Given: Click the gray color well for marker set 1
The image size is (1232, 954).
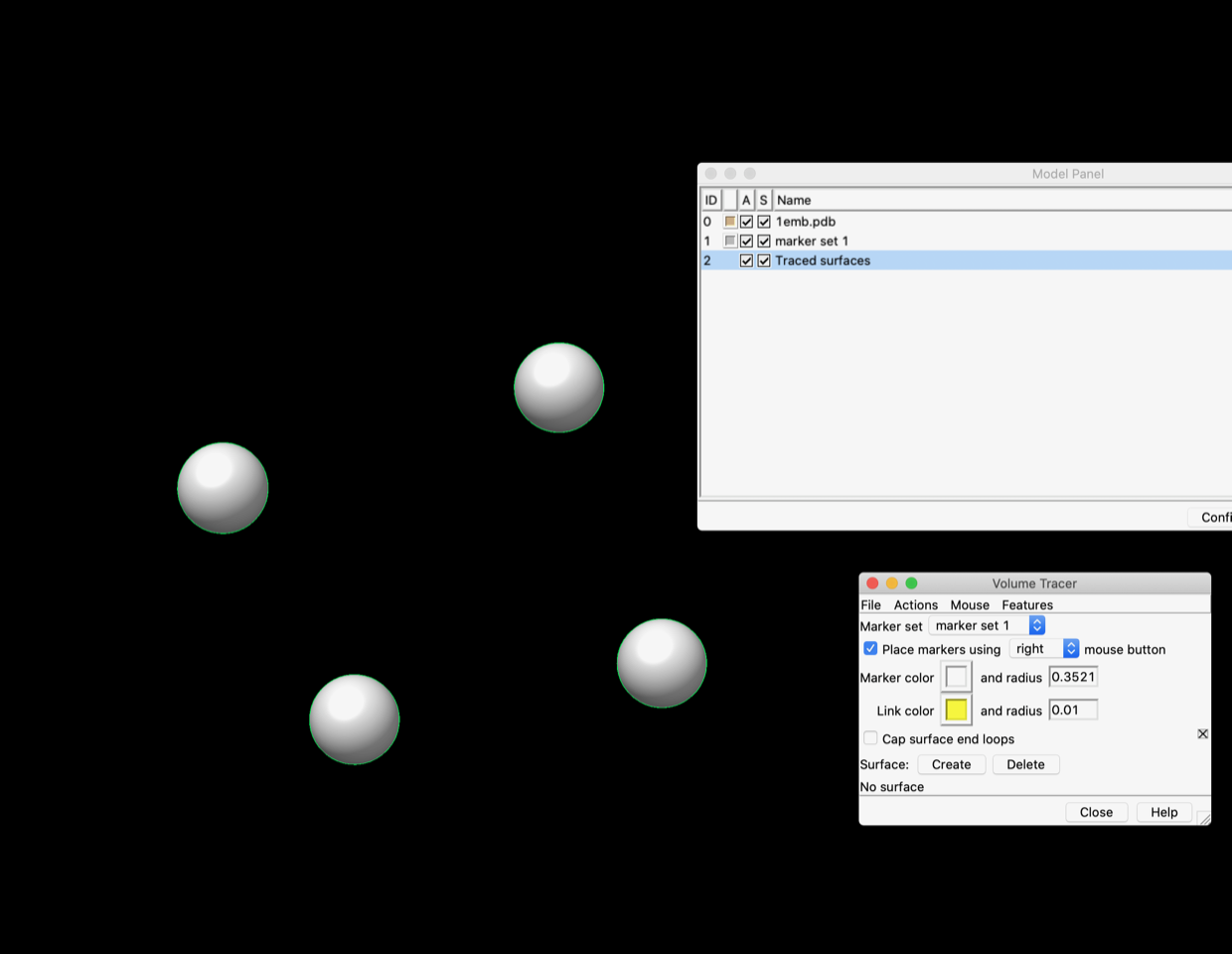Looking at the screenshot, I should pos(730,241).
